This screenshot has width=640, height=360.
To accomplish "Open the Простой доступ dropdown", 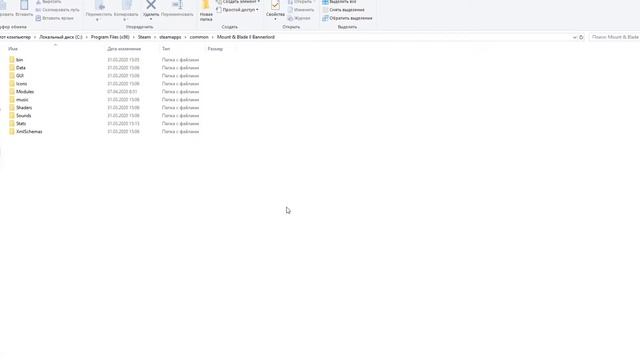I will [x=237, y=10].
